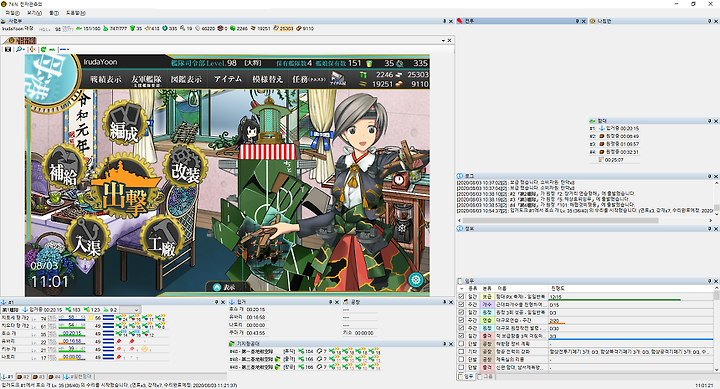Click アイテム in the game top menu
Image resolution: width=720 pixels, height=389 pixels.
point(227,79)
